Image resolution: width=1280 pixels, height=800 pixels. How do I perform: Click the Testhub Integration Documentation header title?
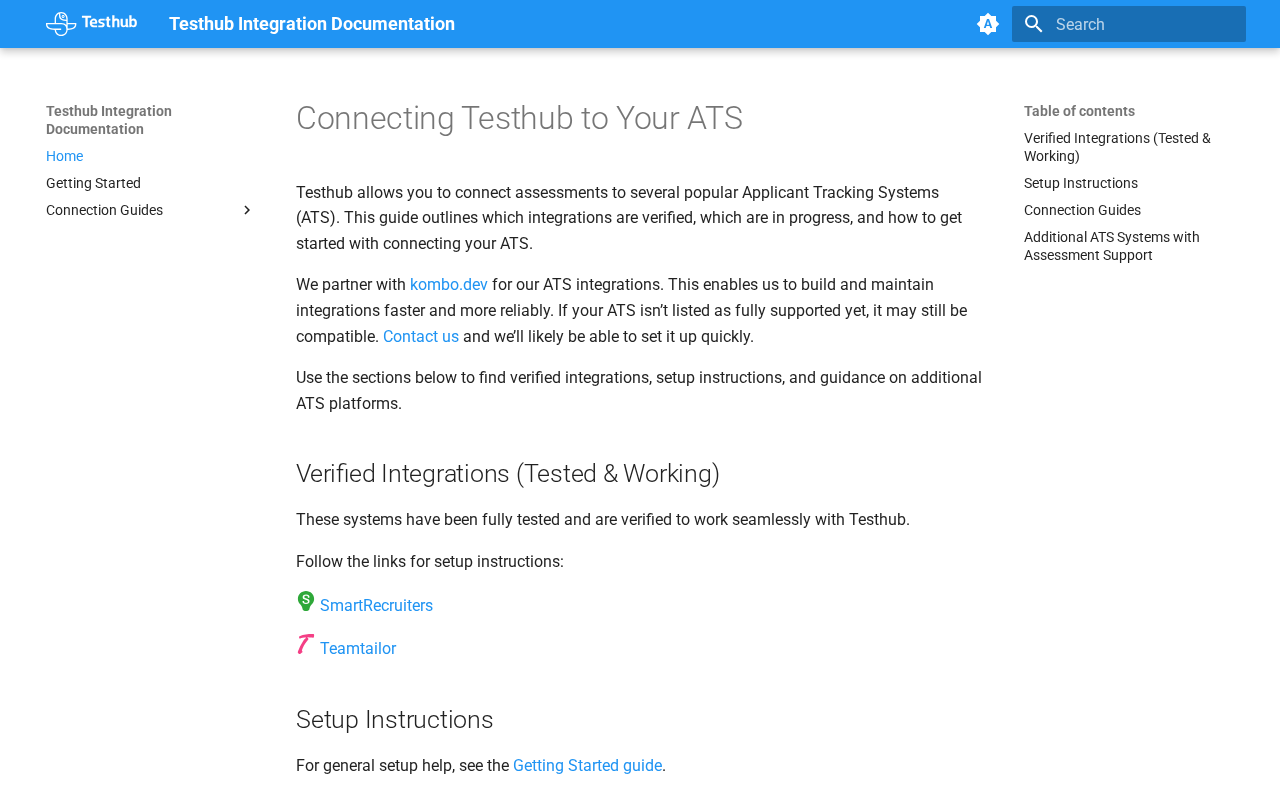pos(312,24)
